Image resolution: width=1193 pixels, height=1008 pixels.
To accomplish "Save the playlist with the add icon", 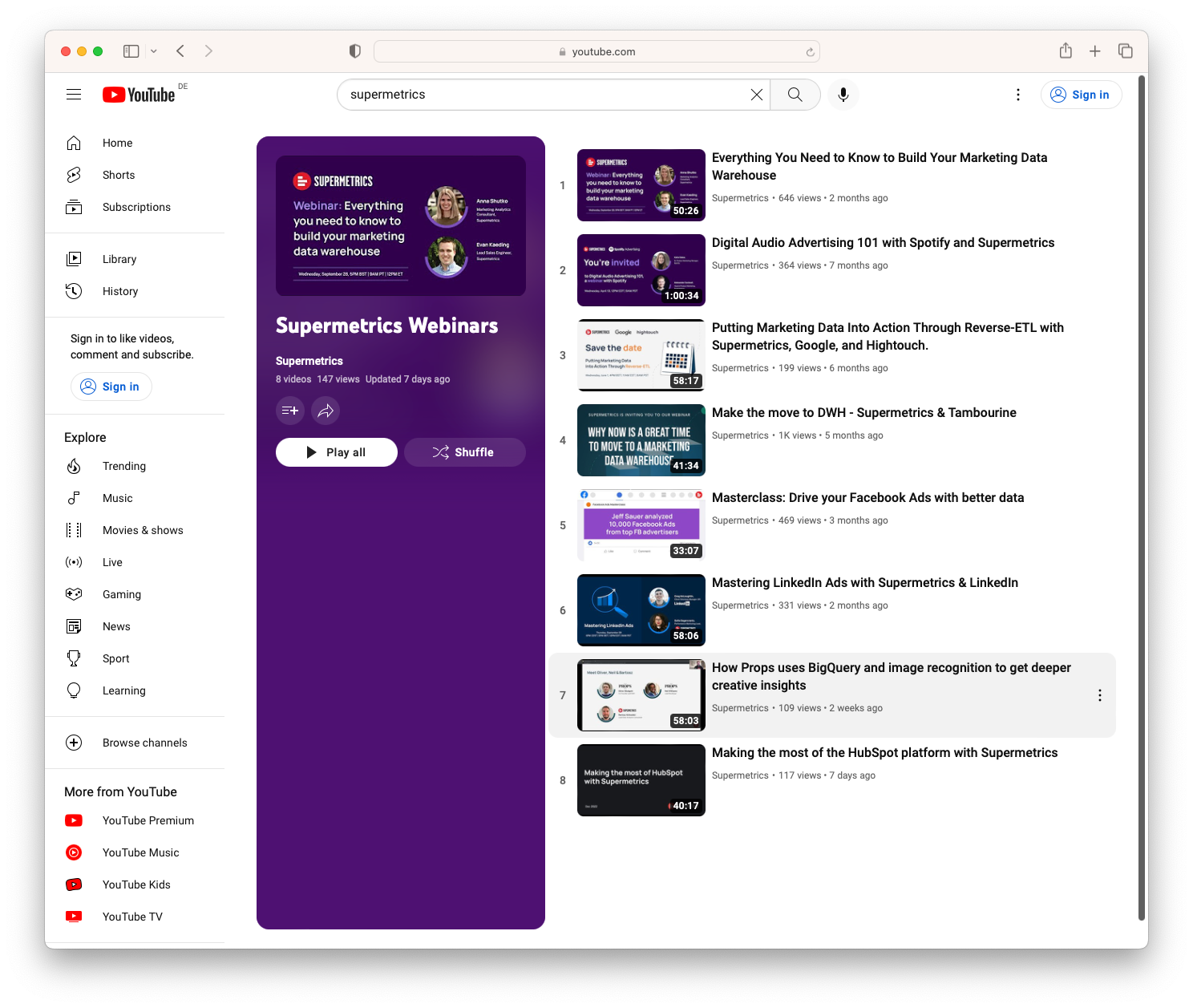I will (x=290, y=411).
